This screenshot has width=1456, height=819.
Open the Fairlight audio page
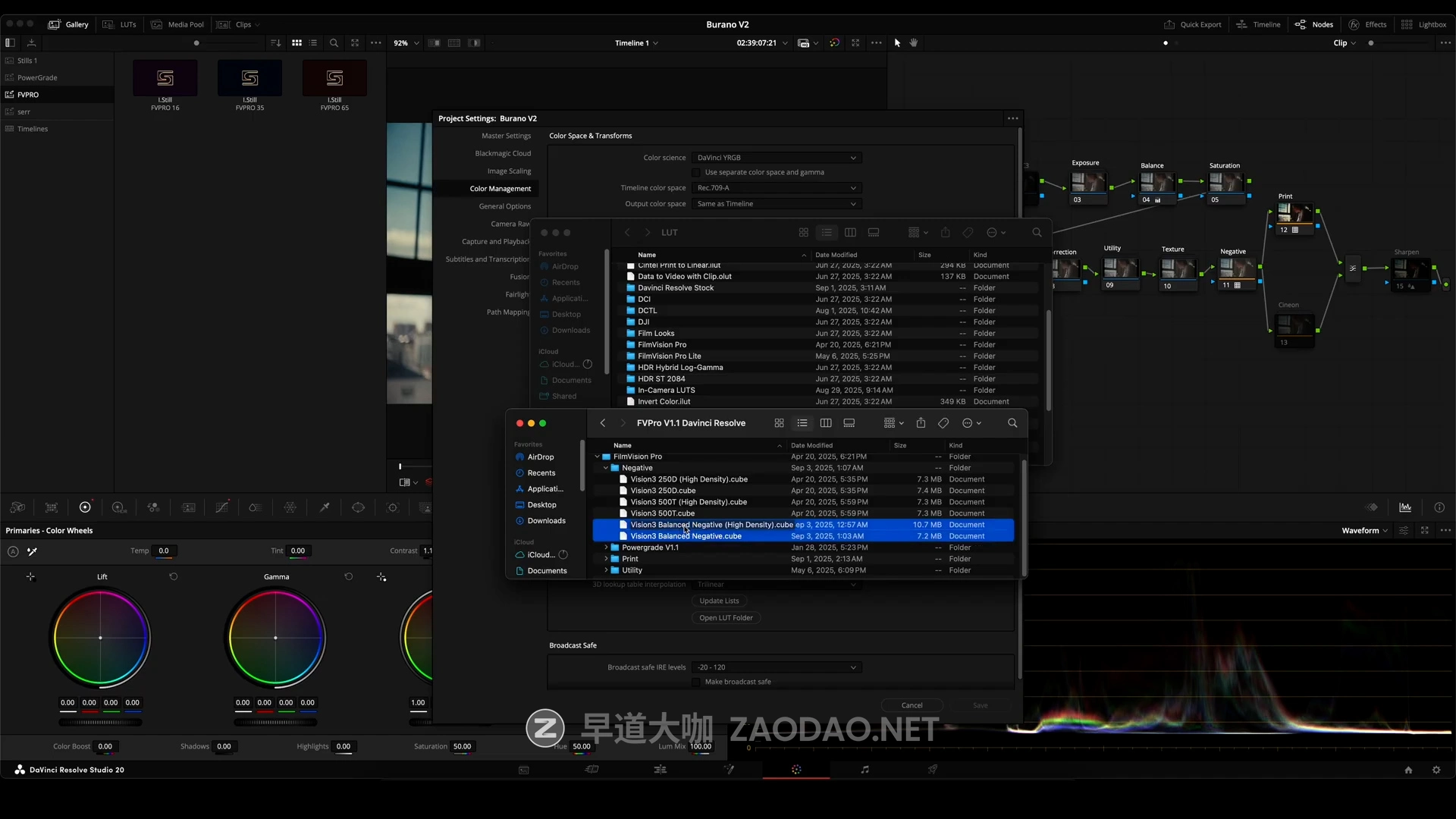(864, 769)
